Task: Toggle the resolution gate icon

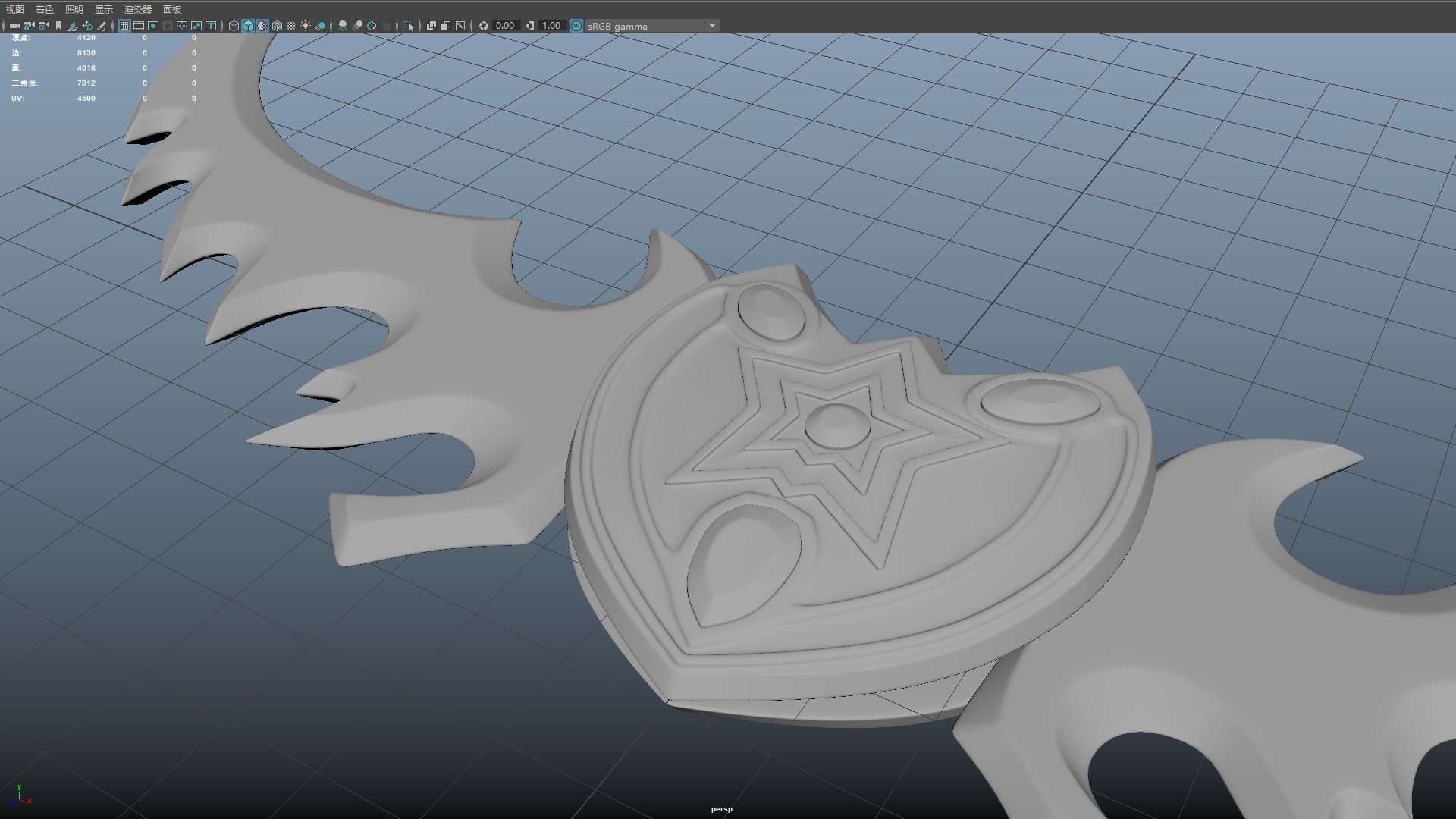Action: tap(153, 26)
